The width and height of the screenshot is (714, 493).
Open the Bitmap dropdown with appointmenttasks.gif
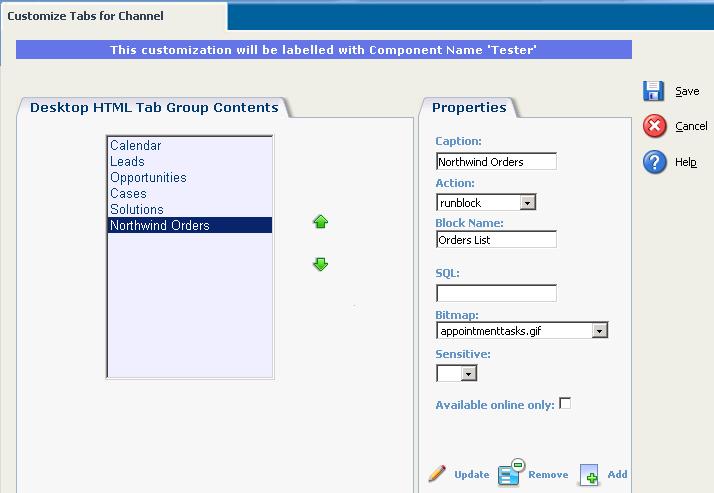522,330
